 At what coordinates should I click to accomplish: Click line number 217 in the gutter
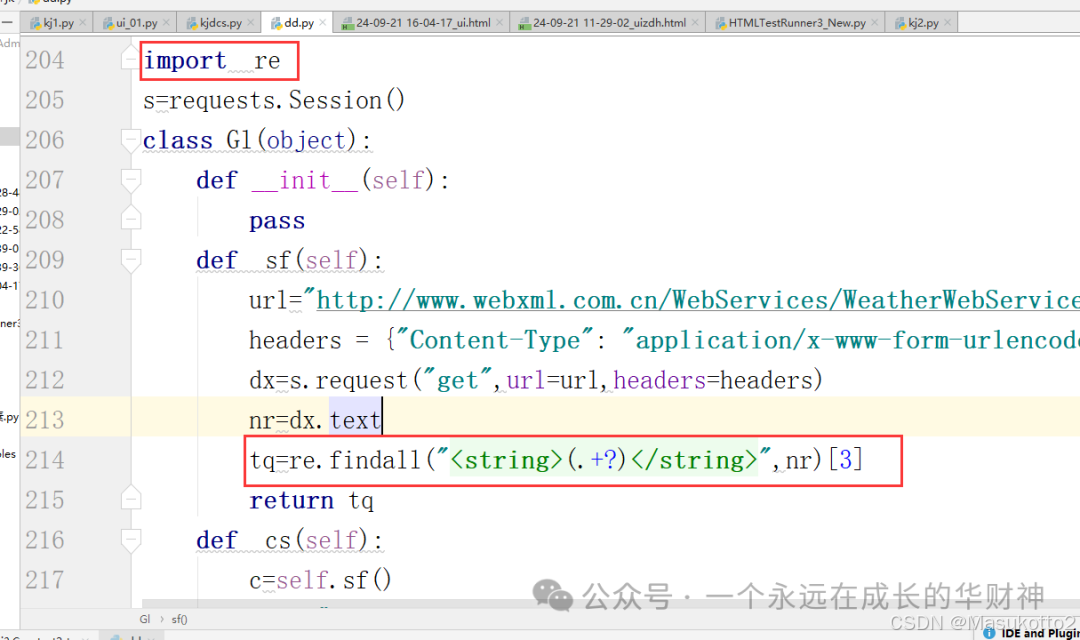click(45, 580)
